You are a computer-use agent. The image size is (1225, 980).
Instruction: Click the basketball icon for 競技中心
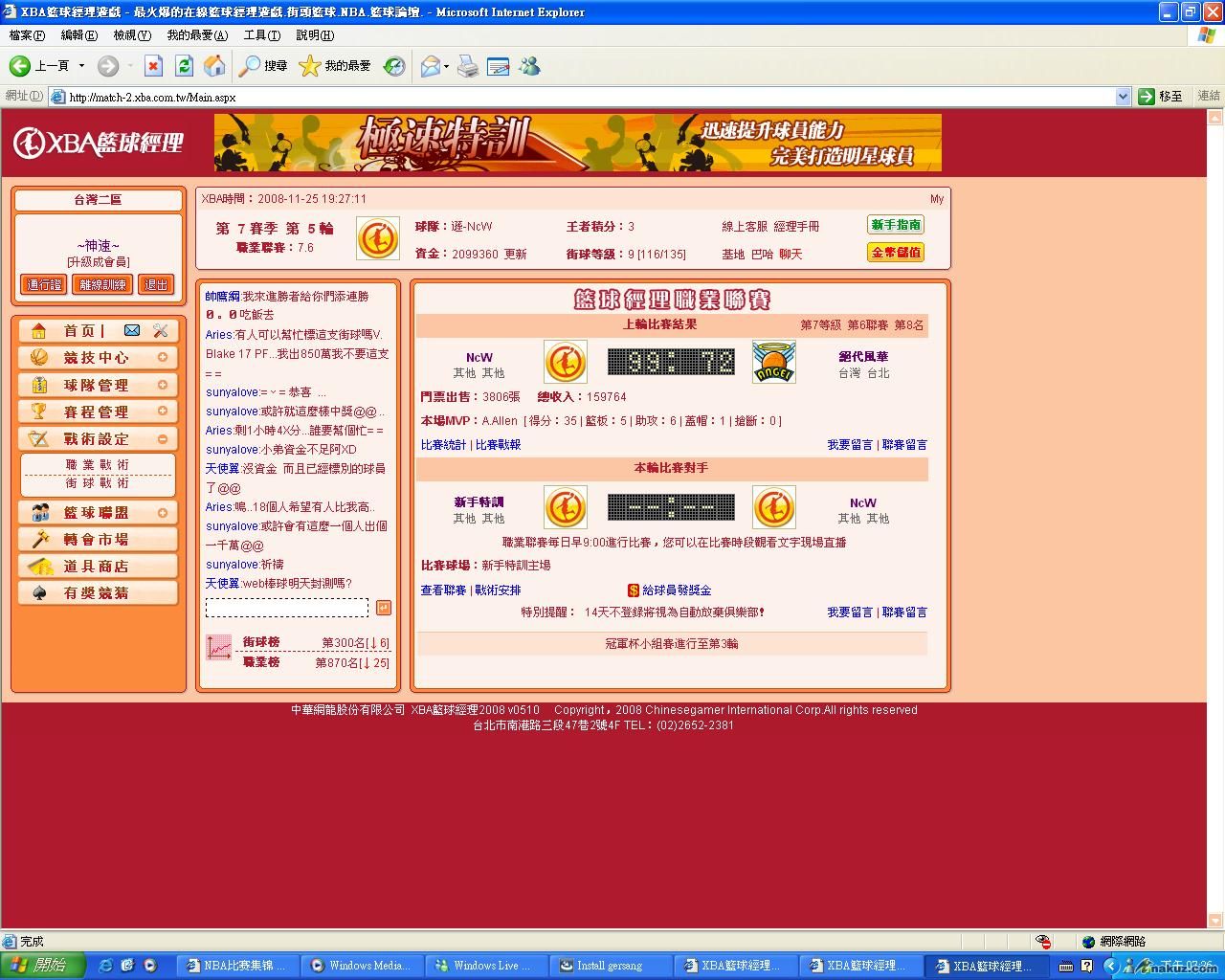tap(39, 357)
